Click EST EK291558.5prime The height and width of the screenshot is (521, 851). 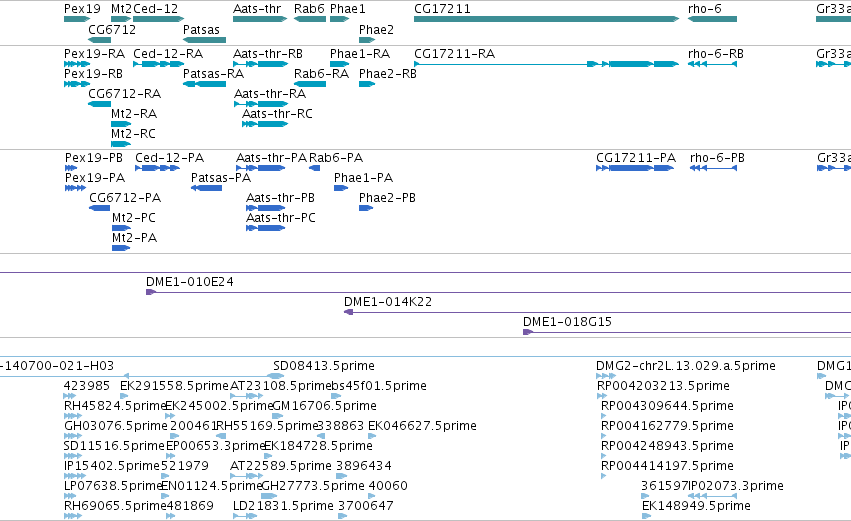174,386
